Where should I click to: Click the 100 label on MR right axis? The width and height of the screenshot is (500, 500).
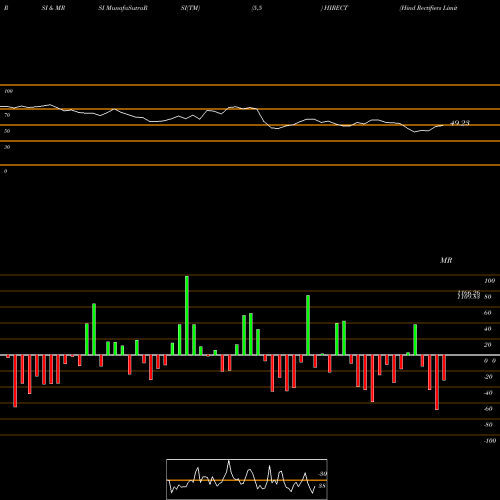[490, 281]
